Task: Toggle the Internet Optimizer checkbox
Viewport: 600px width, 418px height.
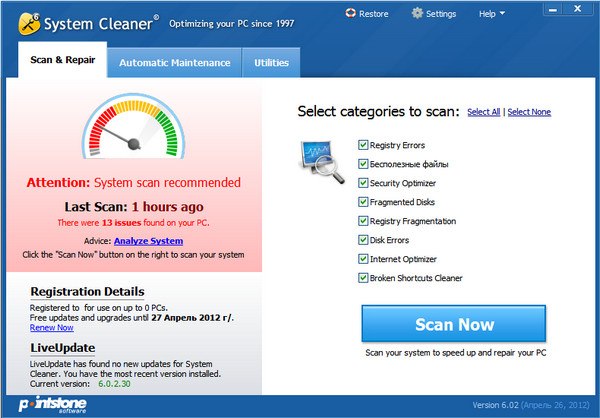Action: coord(363,259)
